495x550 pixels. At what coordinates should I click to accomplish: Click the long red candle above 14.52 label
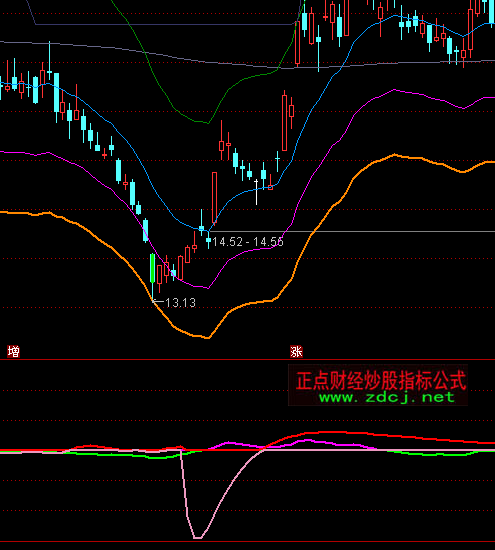point(214,197)
